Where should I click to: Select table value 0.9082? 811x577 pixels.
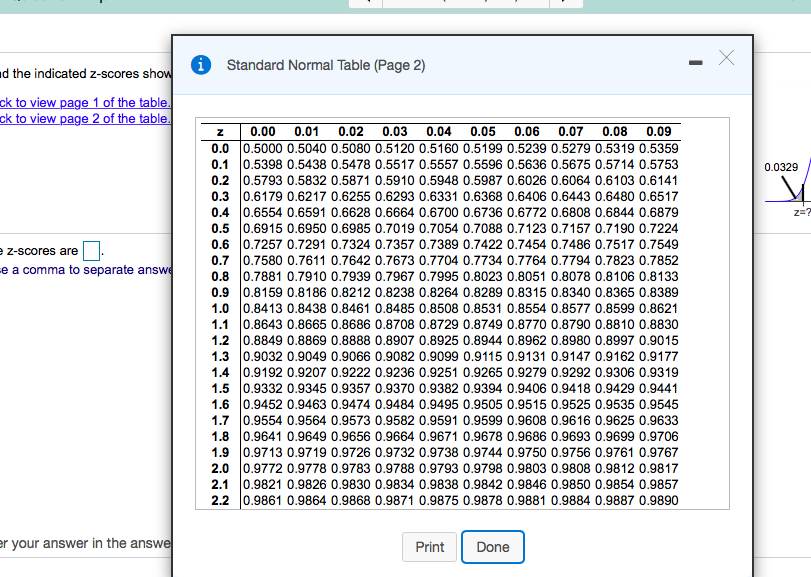pos(395,357)
